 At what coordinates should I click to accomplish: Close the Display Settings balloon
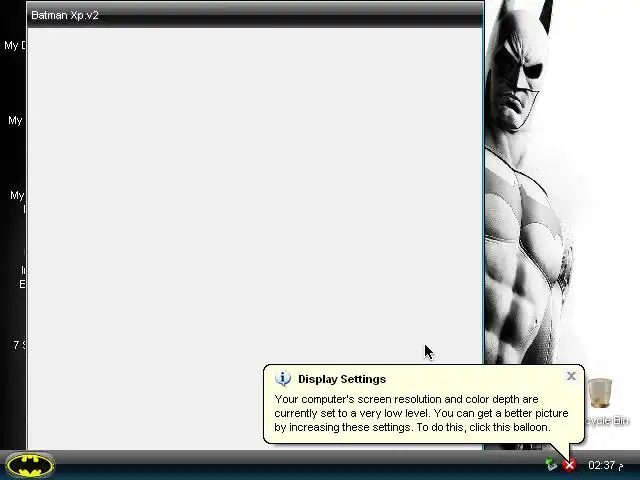(571, 376)
